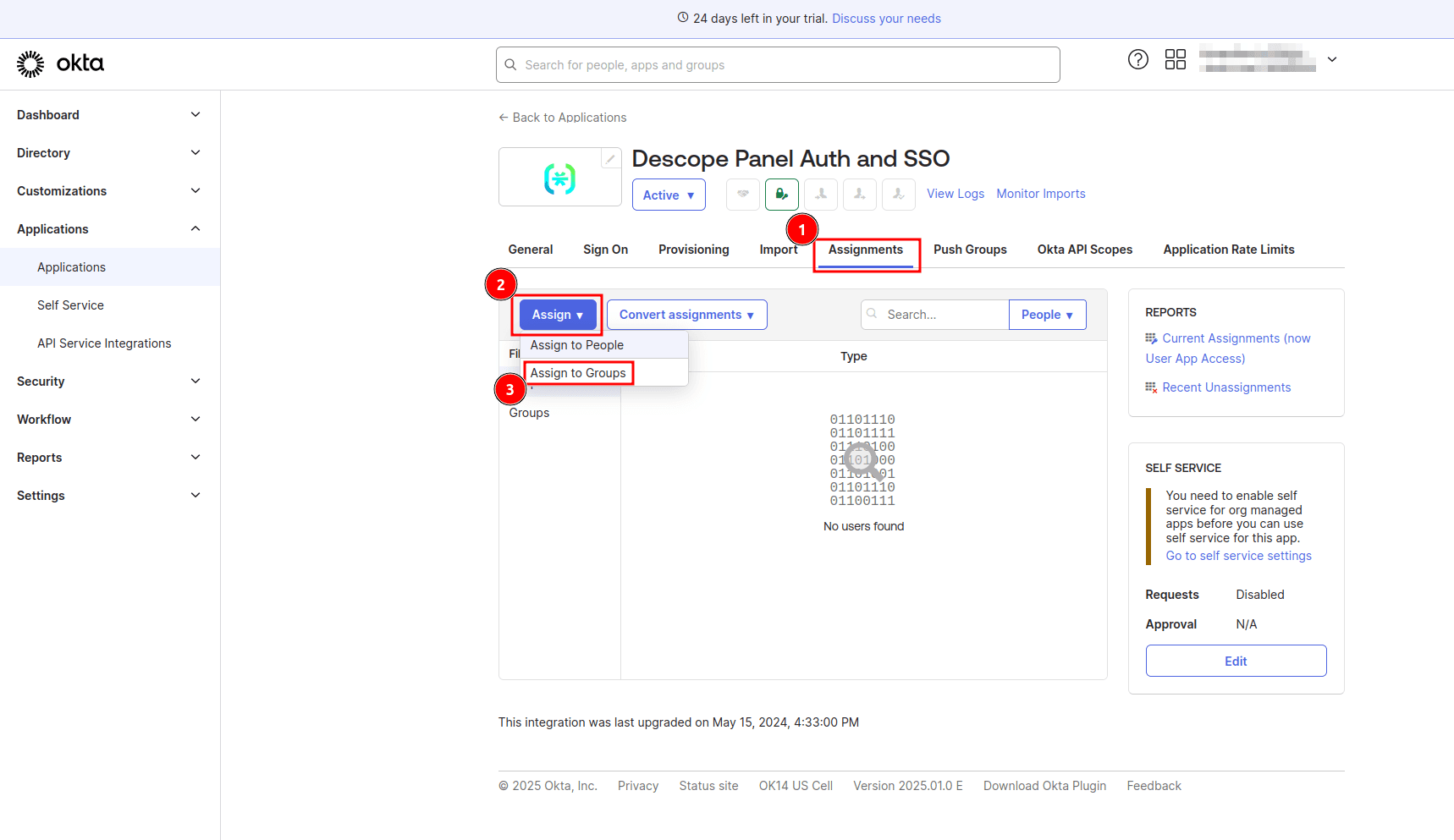This screenshot has height=840, width=1454.
Task: Click the people and apps search field
Action: (x=777, y=64)
